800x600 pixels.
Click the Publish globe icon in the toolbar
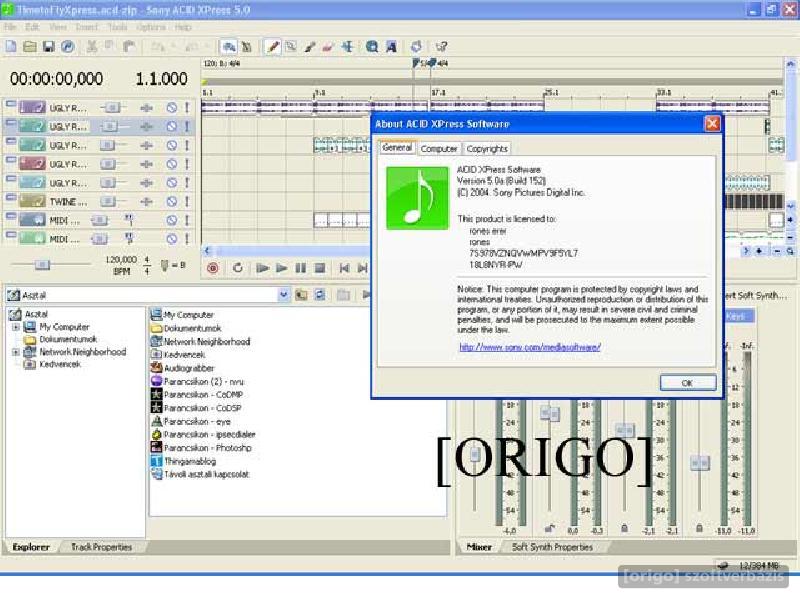click(x=68, y=47)
